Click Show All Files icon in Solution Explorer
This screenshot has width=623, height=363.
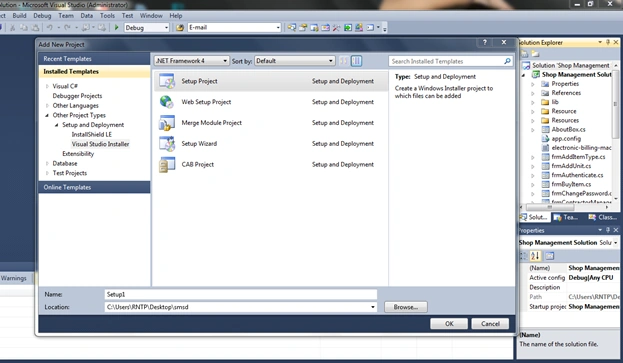535,54
